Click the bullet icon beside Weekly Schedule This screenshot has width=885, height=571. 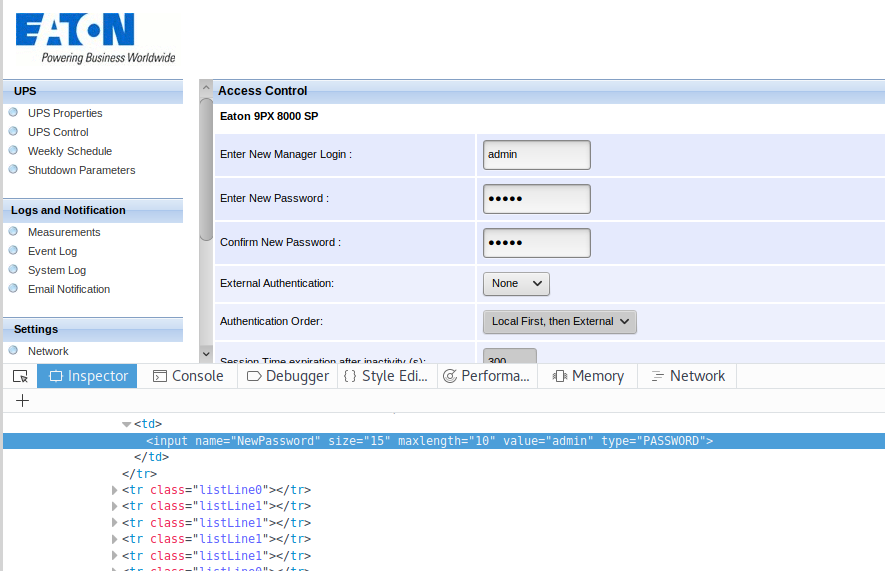click(14, 150)
